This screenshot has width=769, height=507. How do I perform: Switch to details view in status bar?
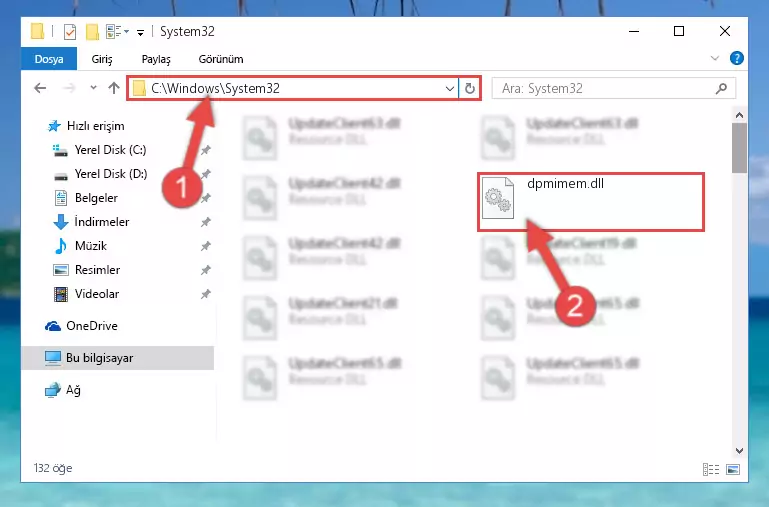click(x=711, y=470)
